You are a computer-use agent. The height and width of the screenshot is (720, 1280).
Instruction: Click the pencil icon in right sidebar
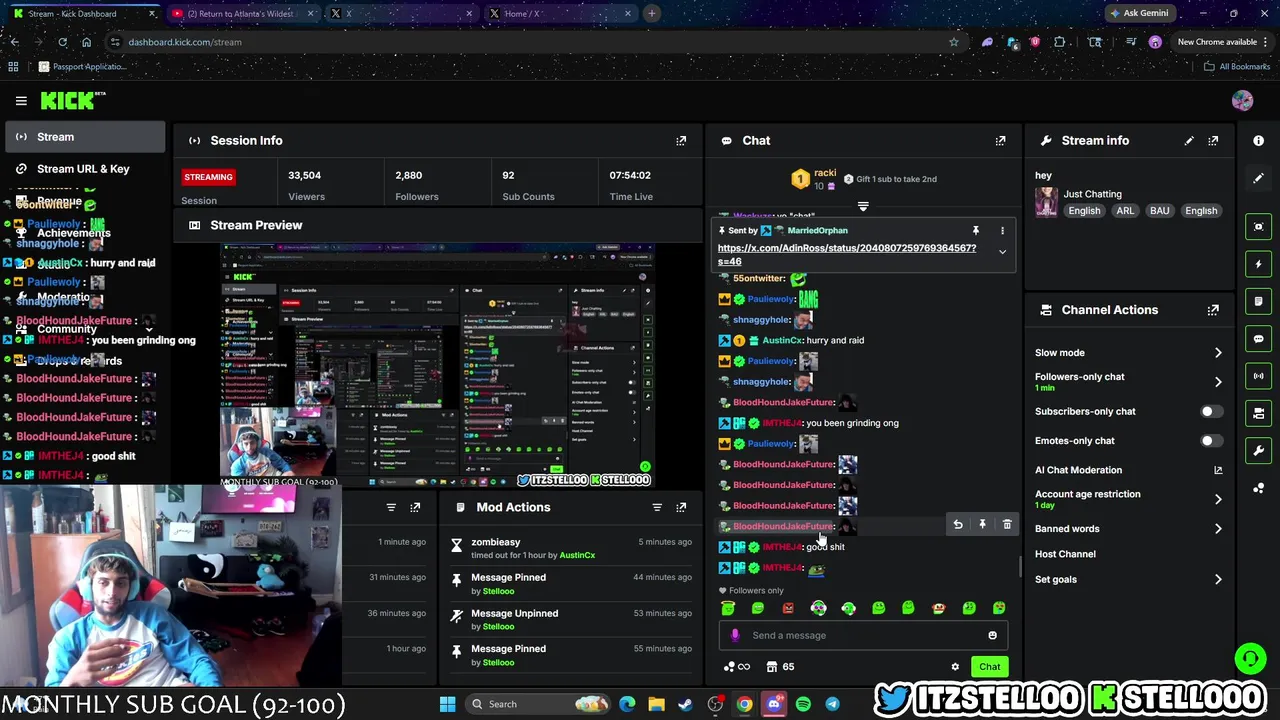pyautogui.click(x=1258, y=178)
